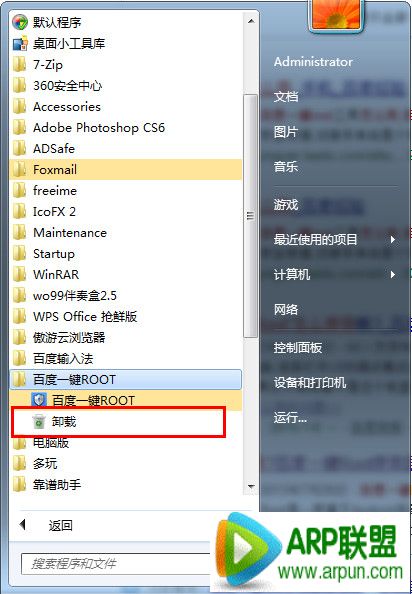Collapse the 百度一键ROOT folder
Viewport: 412px width, 594px height.
(126, 380)
